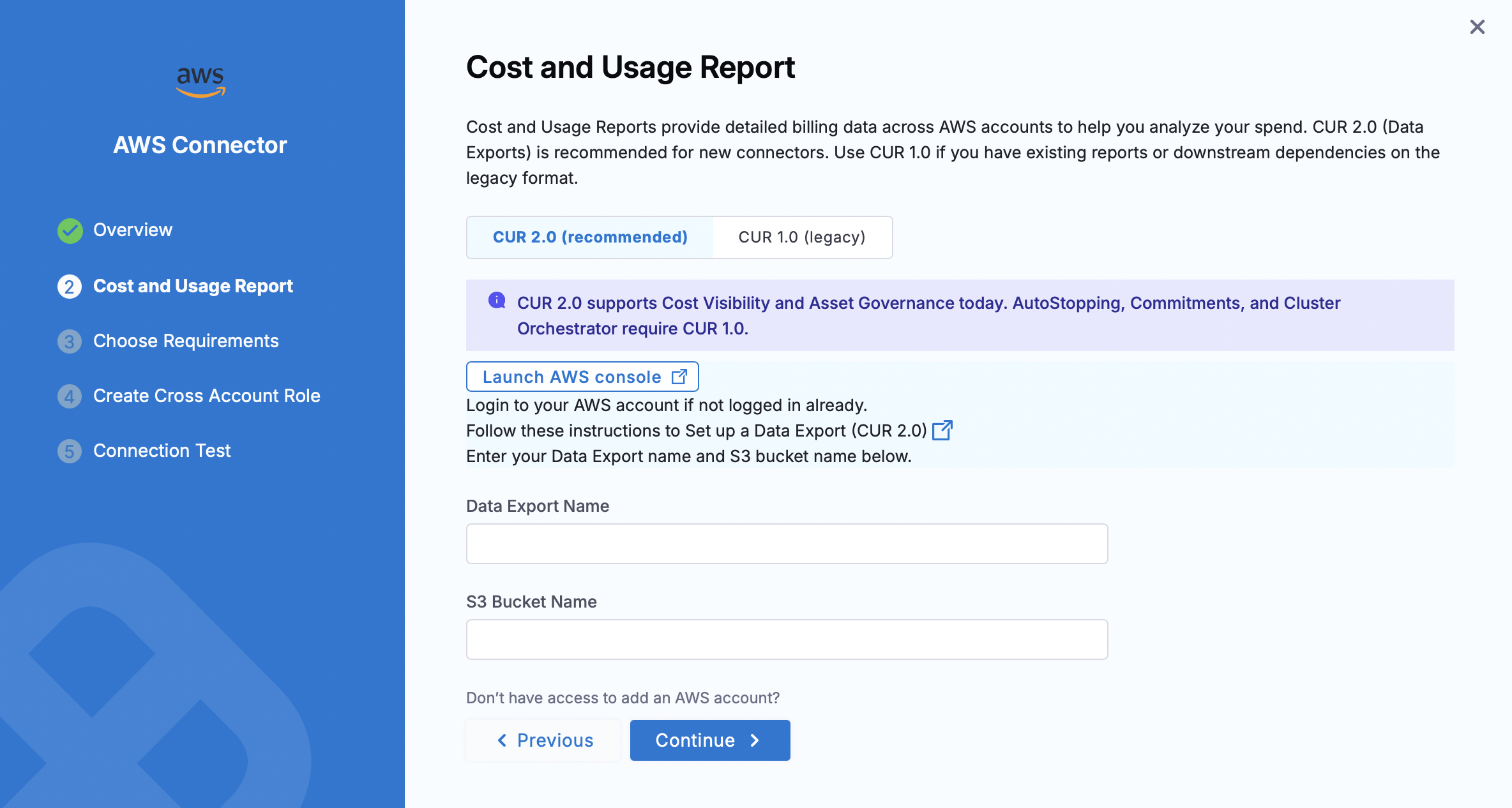Click the step 5 number badge
1512x808 pixels.
(x=70, y=451)
